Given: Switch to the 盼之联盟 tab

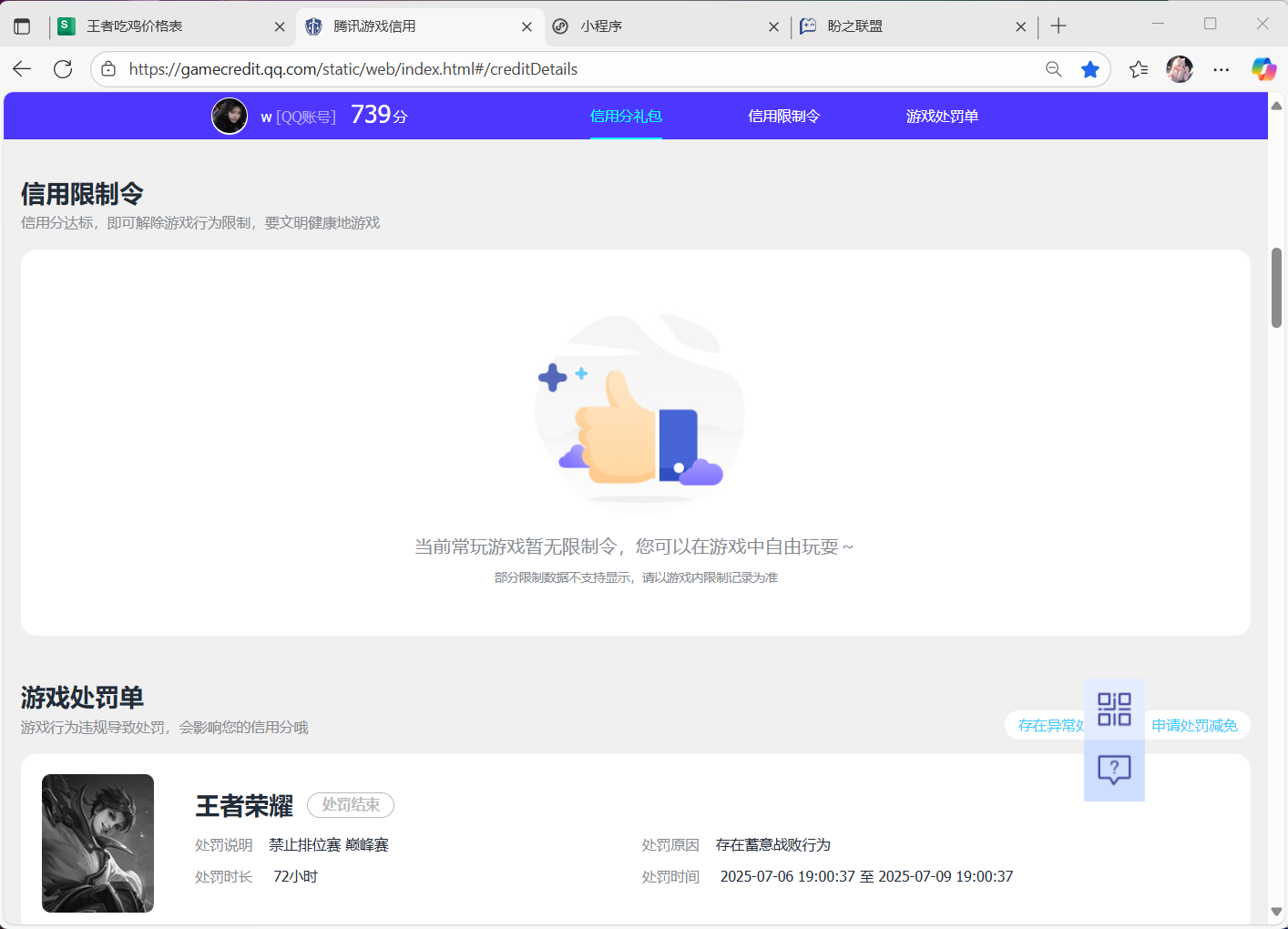Looking at the screenshot, I should coord(914,26).
